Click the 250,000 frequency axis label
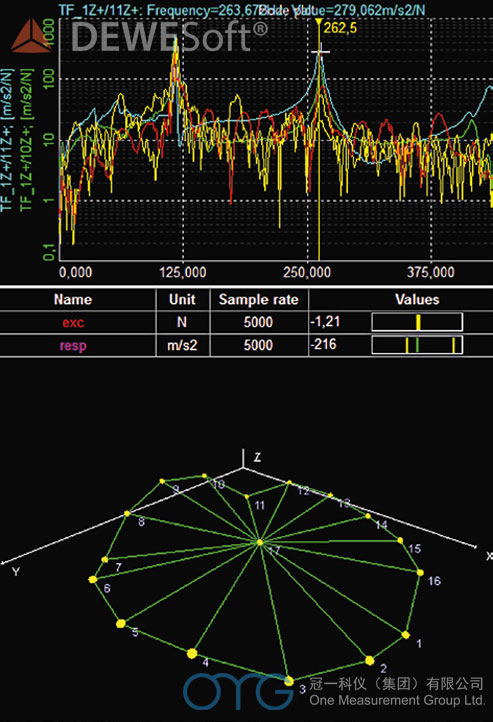The height and width of the screenshot is (722, 493). coord(307,273)
